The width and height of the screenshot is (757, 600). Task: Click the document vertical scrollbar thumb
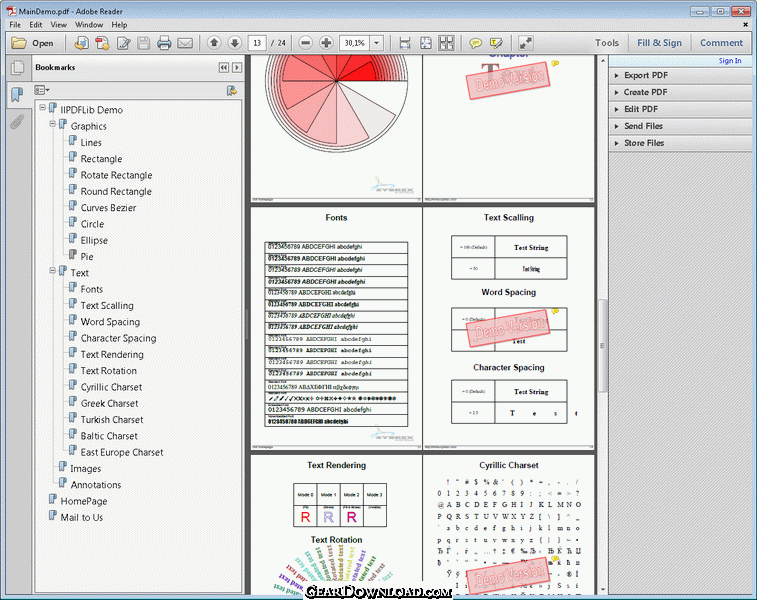[x=602, y=346]
